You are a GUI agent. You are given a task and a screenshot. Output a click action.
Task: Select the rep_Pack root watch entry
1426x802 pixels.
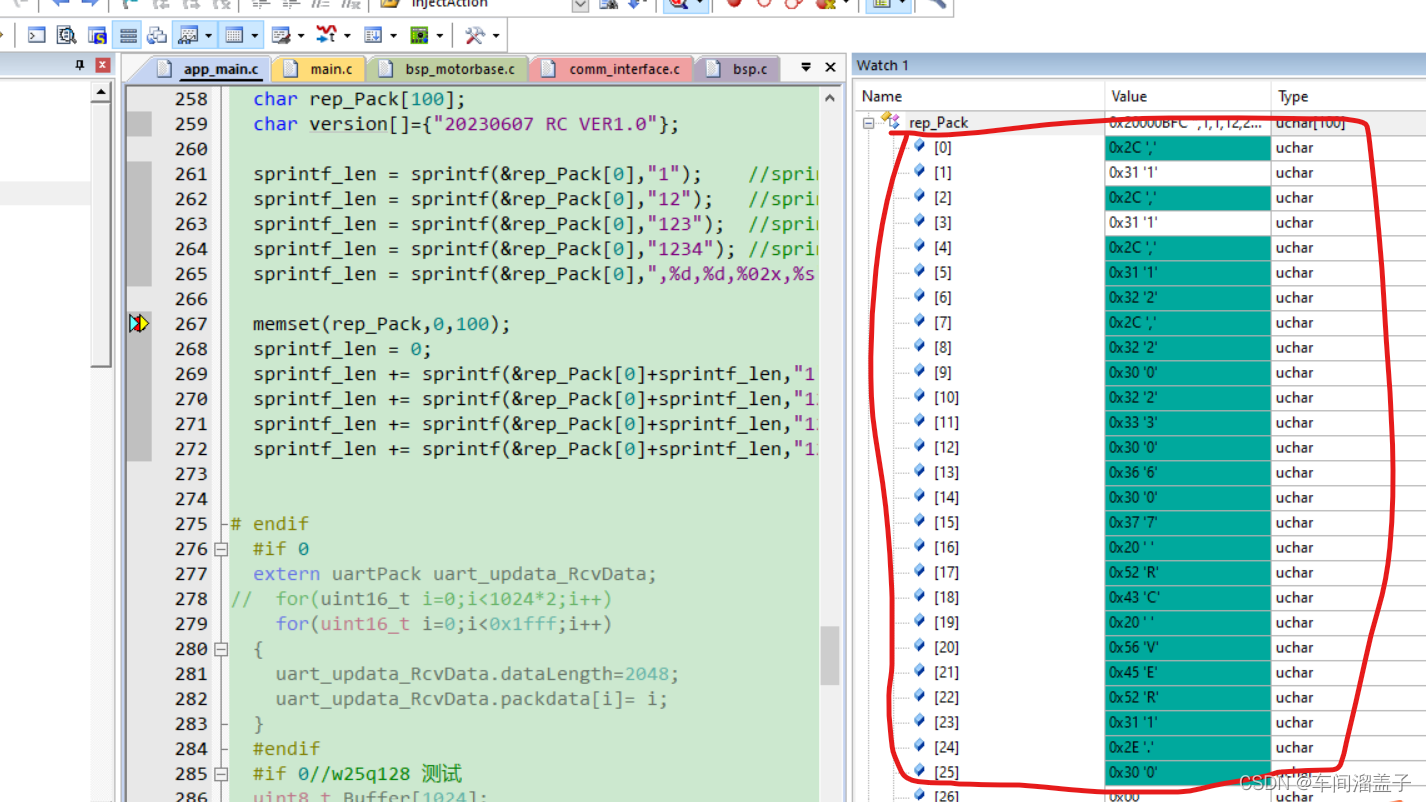938,123
